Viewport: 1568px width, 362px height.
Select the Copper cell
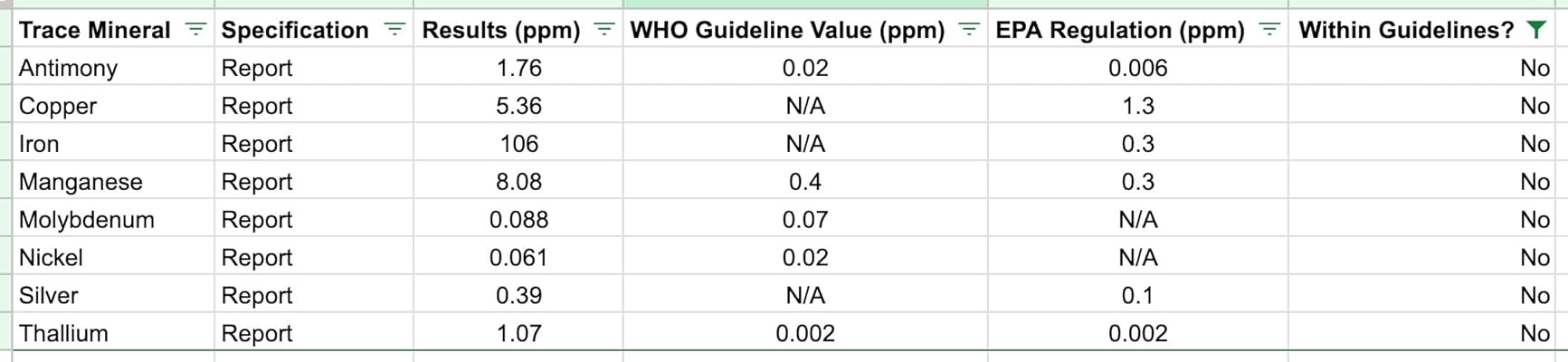(58, 106)
